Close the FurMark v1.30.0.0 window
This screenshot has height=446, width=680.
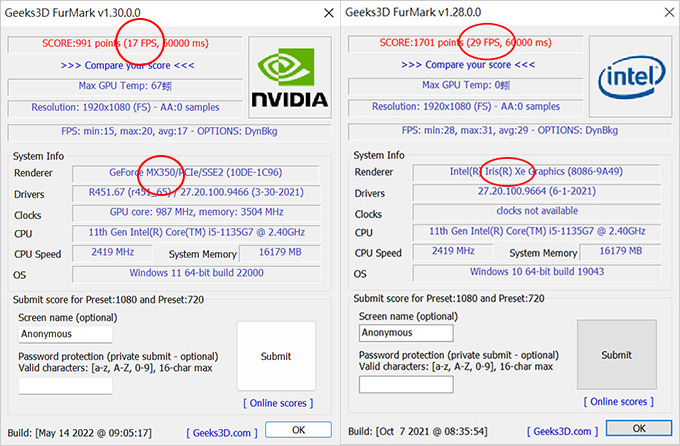click(x=329, y=13)
